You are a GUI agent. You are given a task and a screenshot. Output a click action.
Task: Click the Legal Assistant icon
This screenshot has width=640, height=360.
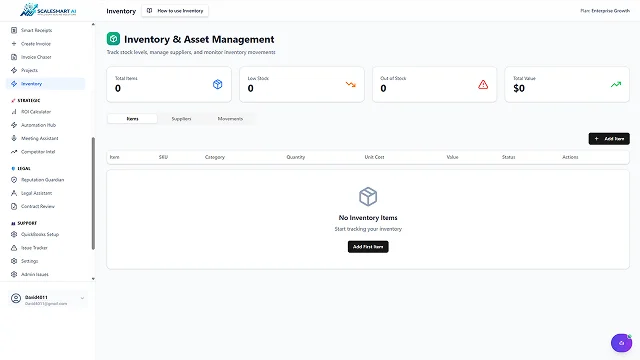(x=14, y=193)
